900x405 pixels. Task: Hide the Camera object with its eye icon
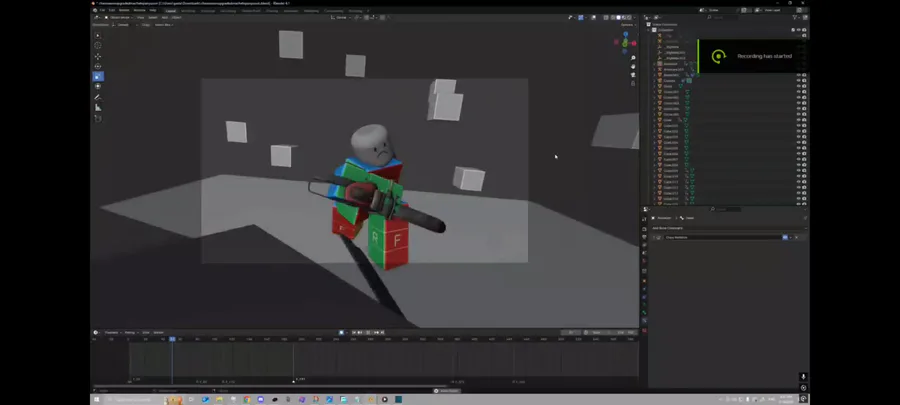tap(798, 81)
